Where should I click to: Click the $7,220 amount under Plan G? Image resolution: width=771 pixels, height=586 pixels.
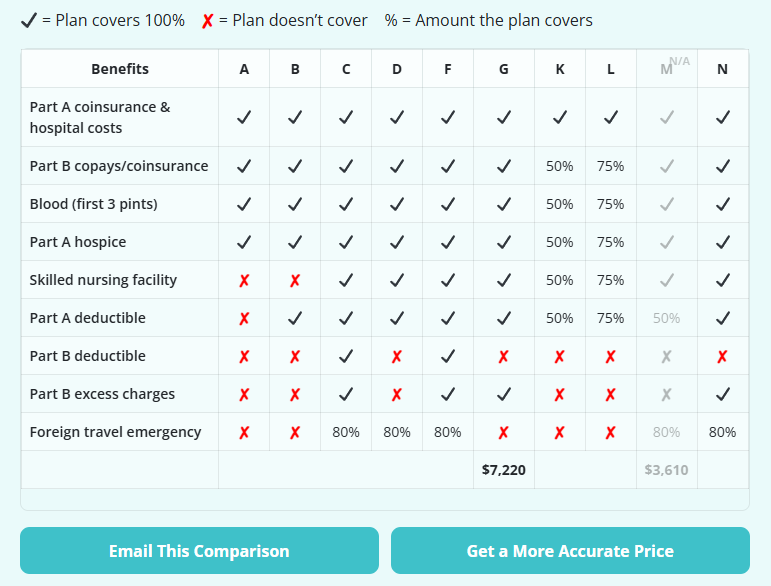pos(503,469)
